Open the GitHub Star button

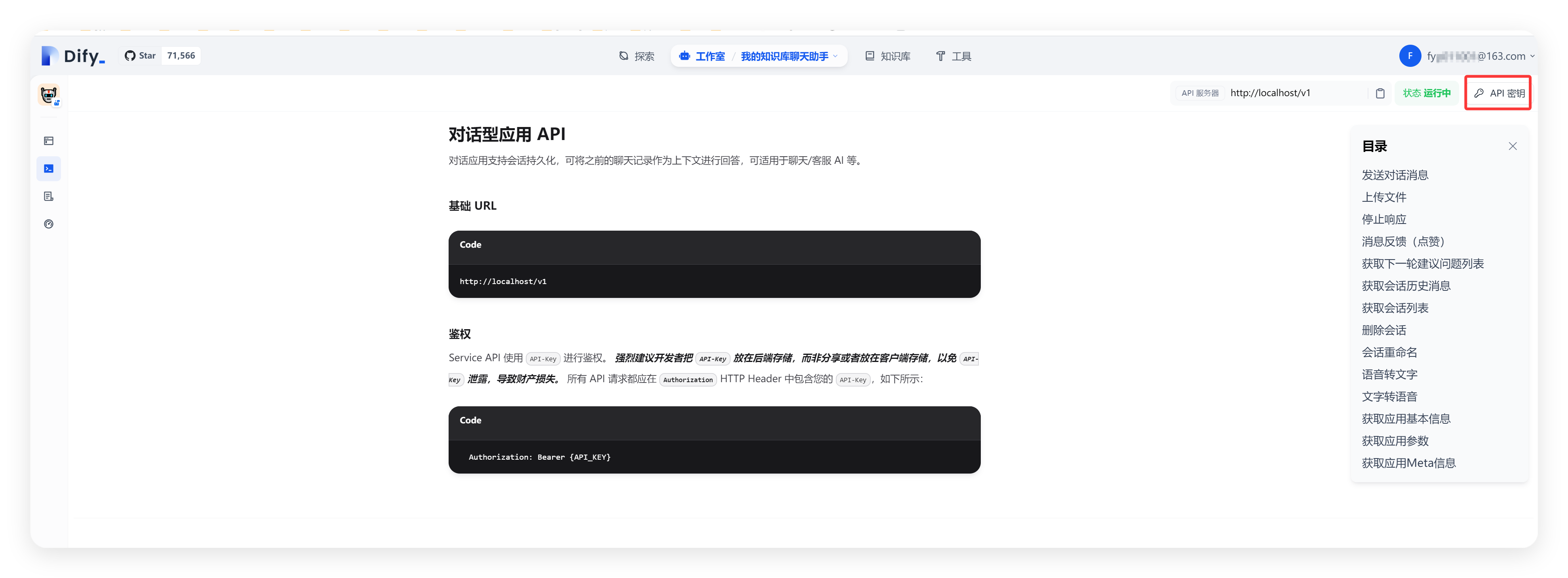(x=141, y=56)
